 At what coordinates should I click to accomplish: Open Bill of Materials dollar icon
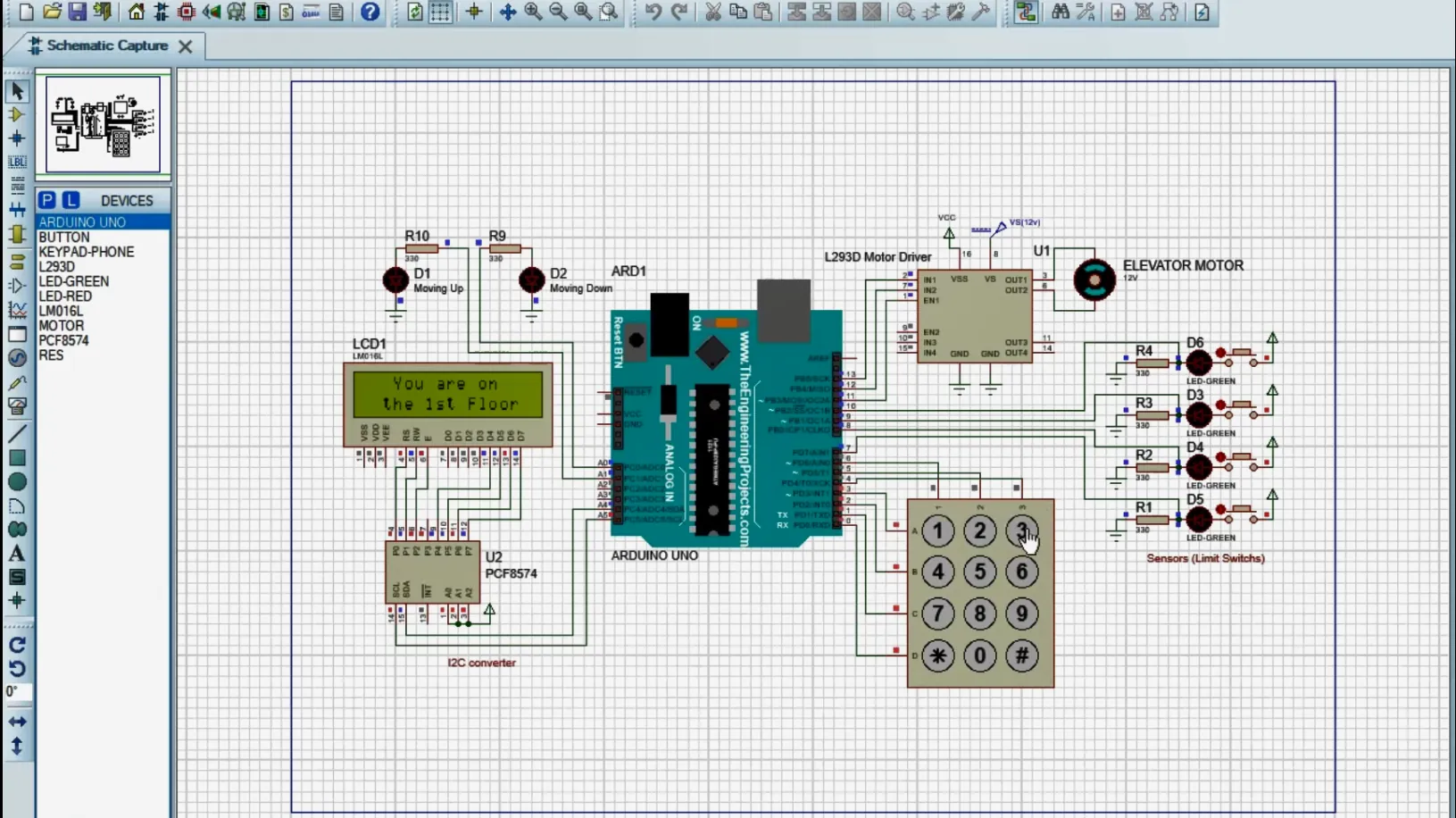click(x=287, y=12)
